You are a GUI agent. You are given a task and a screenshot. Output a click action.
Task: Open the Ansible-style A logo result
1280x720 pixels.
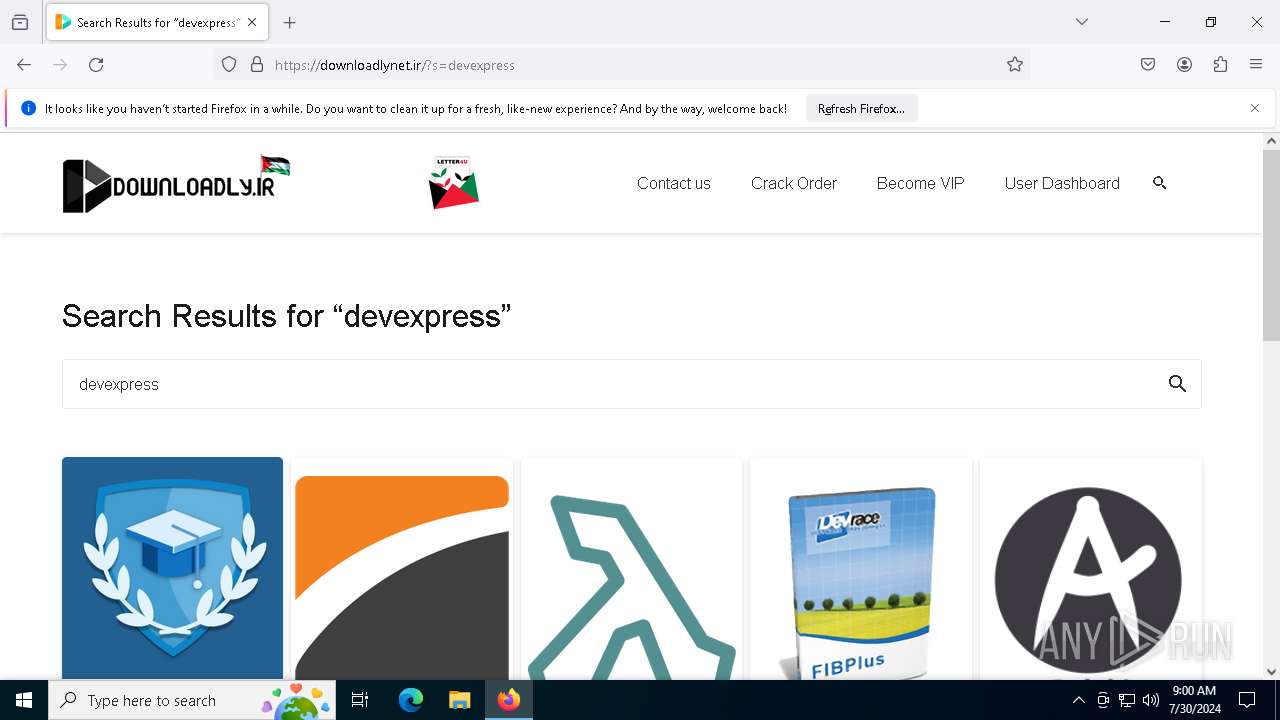click(x=1091, y=568)
